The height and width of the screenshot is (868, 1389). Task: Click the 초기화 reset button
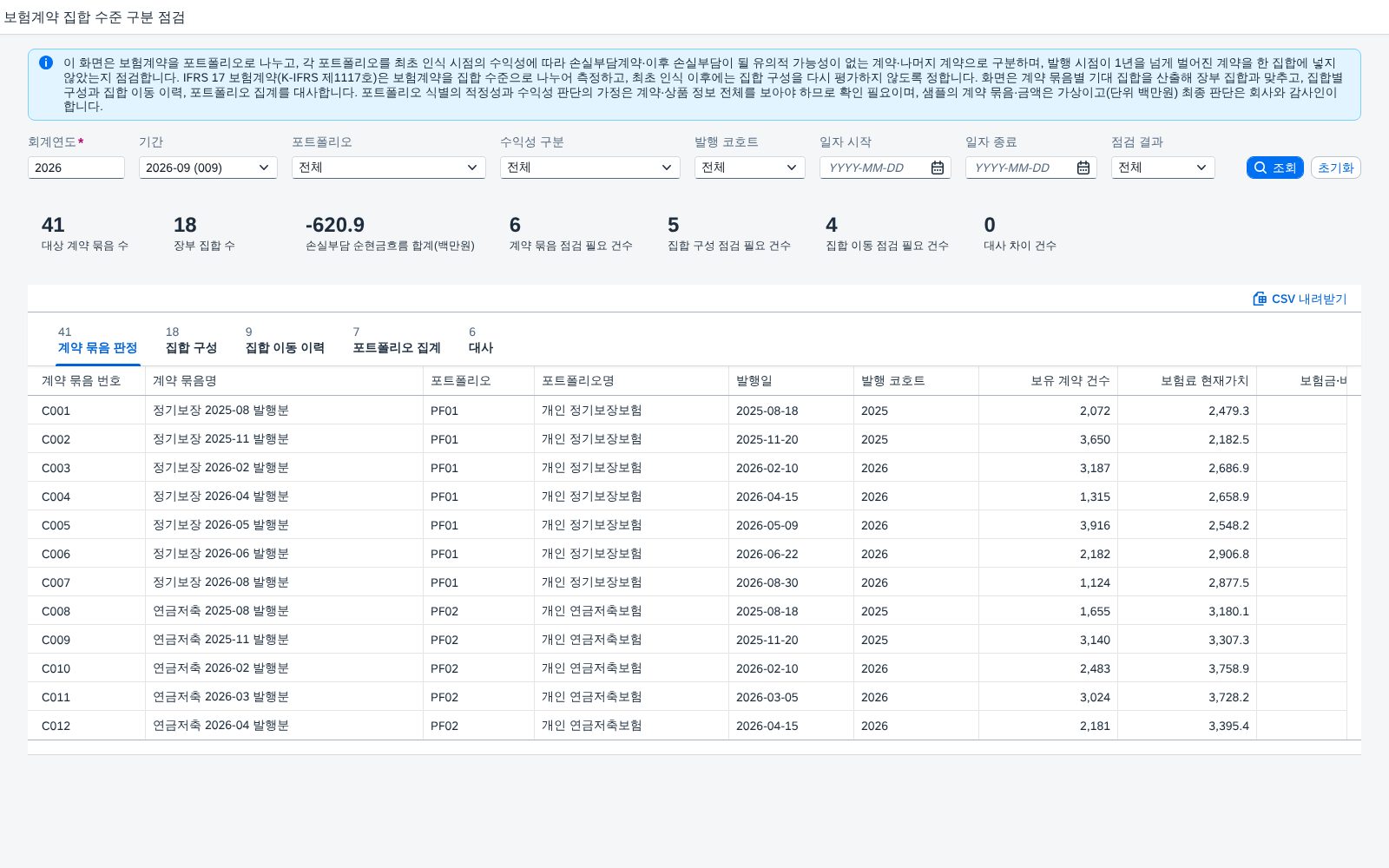[x=1335, y=168]
